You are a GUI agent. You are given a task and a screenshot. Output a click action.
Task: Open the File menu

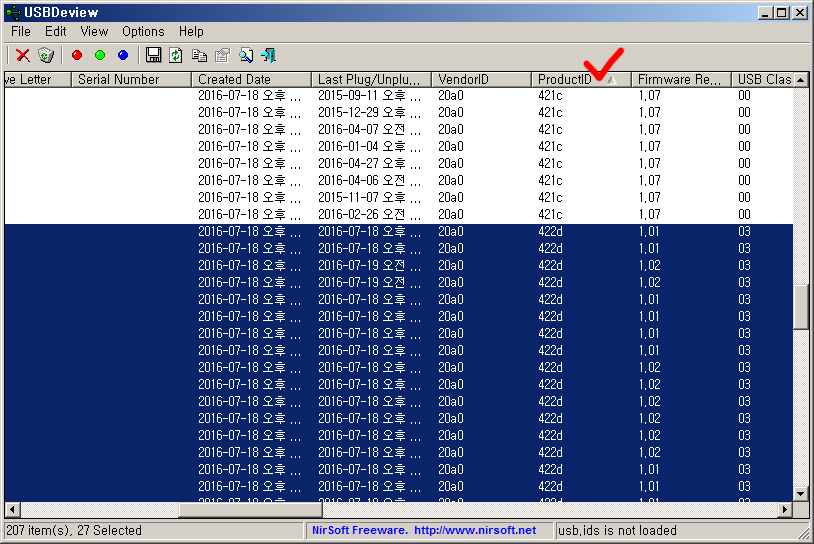21,31
